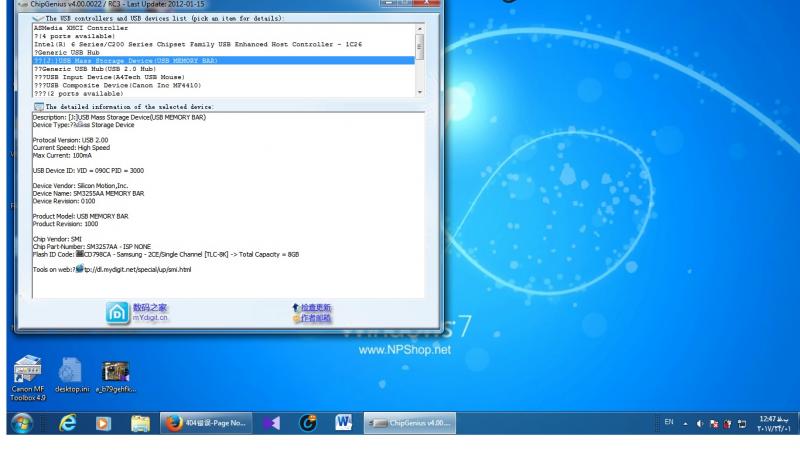The height and width of the screenshot is (450, 800).
Task: Switch to the Firefox 404 page taskbar button
Action: [x=206, y=423]
